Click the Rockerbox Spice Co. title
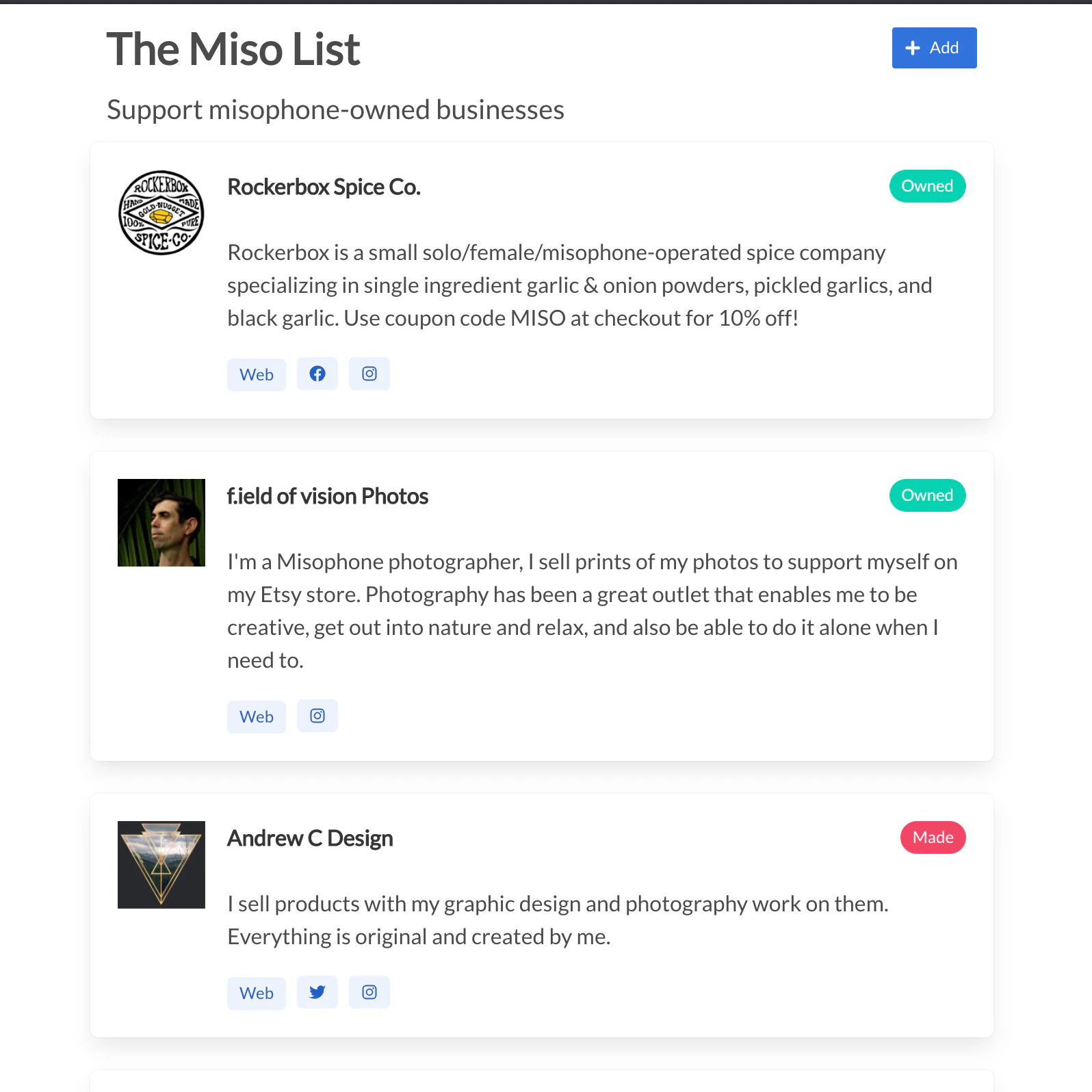The image size is (1092, 1092). [324, 186]
